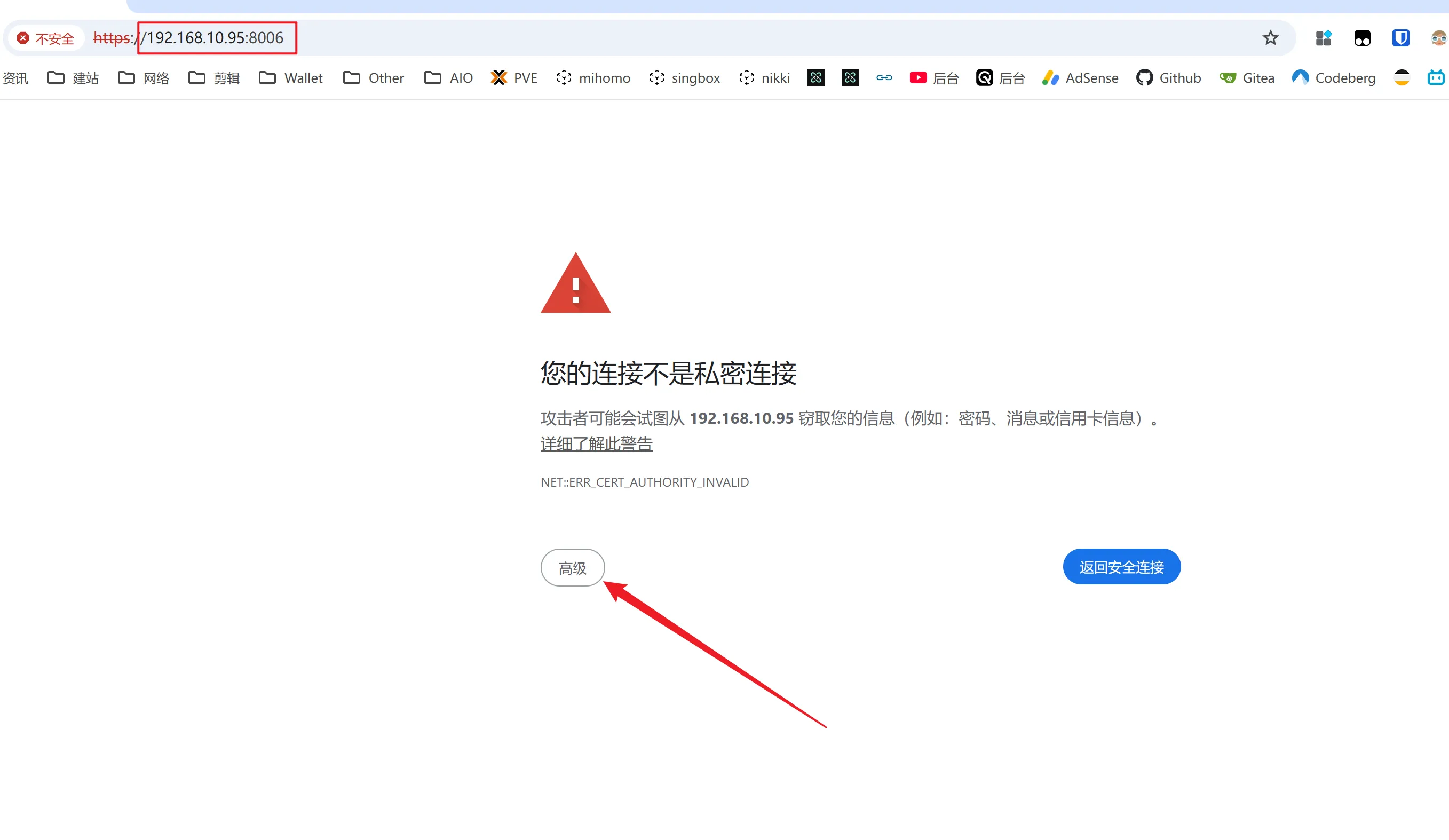Expand the Wallet bookmark folder
Image resolution: width=1449 pixels, height=840 pixels.
[x=291, y=77]
